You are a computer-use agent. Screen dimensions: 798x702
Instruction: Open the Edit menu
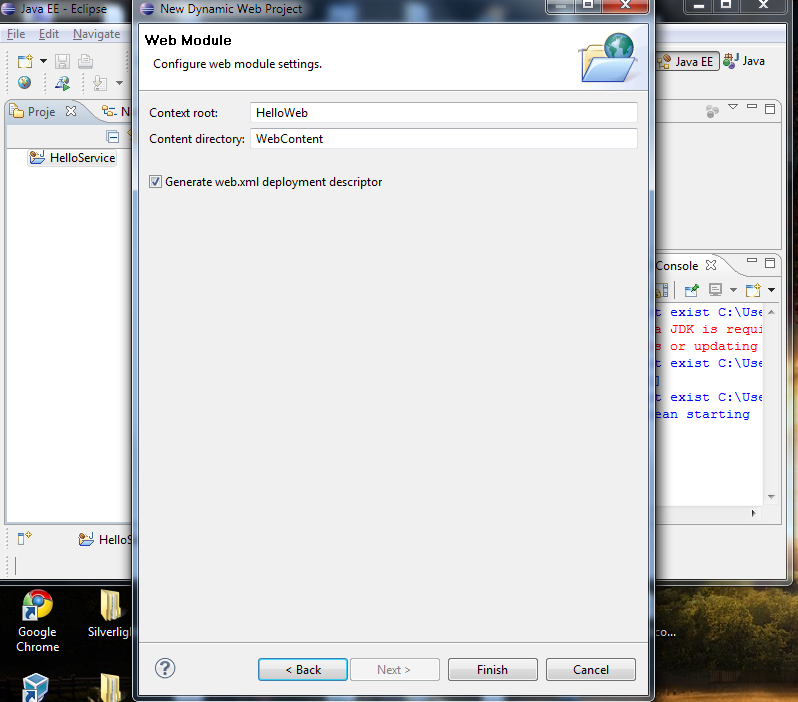(x=49, y=34)
